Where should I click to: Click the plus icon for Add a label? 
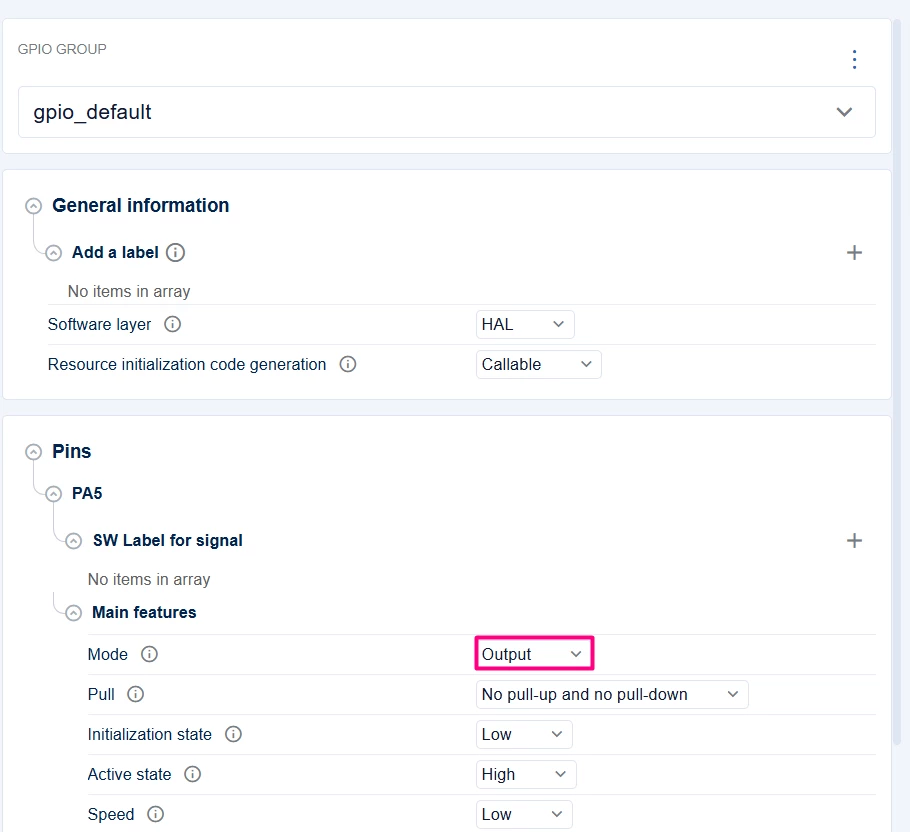pyautogui.click(x=854, y=252)
